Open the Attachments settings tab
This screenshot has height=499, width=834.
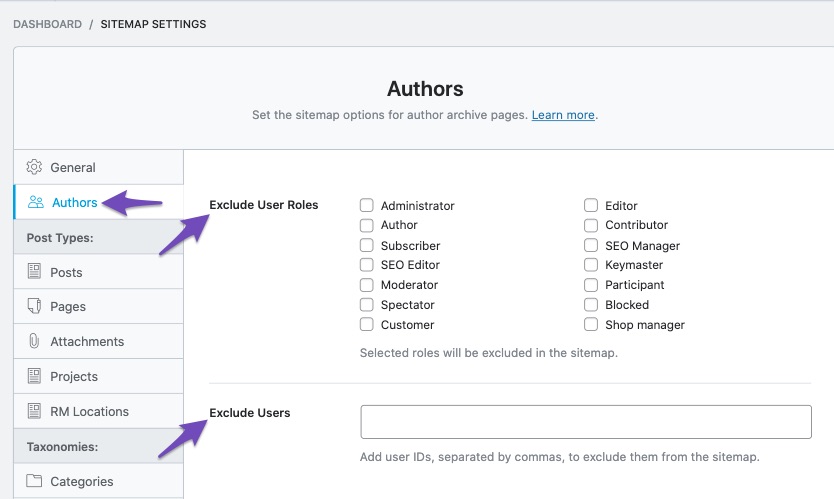pyautogui.click(x=98, y=341)
